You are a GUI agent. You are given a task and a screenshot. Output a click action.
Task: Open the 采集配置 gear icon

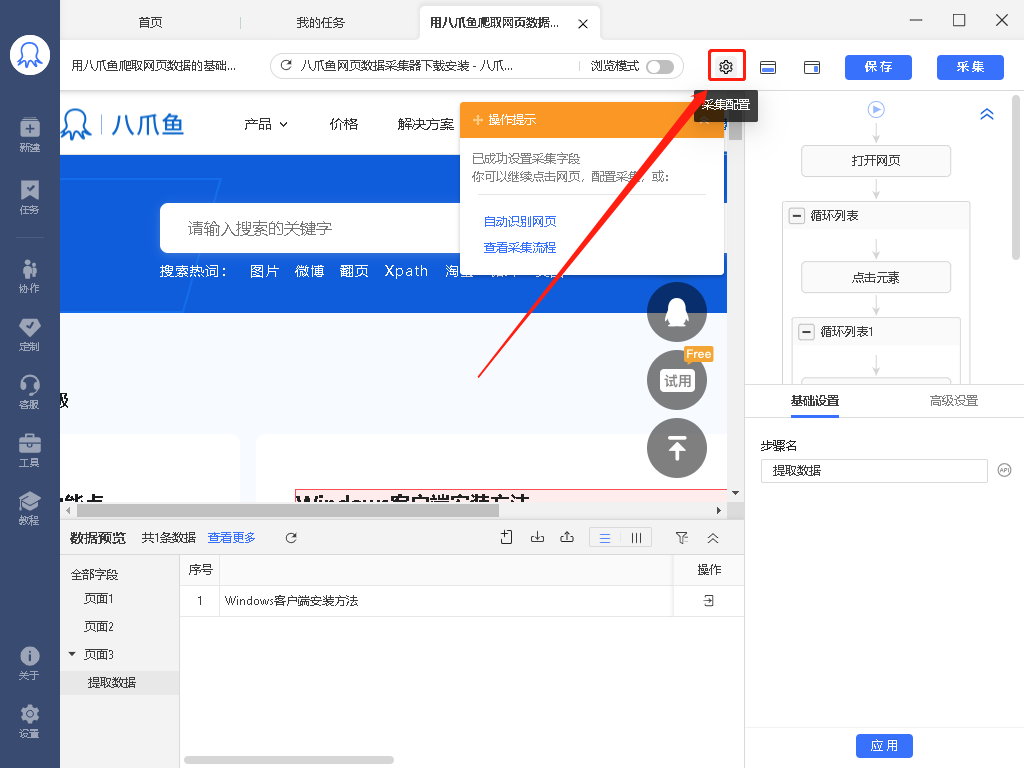pyautogui.click(x=726, y=67)
